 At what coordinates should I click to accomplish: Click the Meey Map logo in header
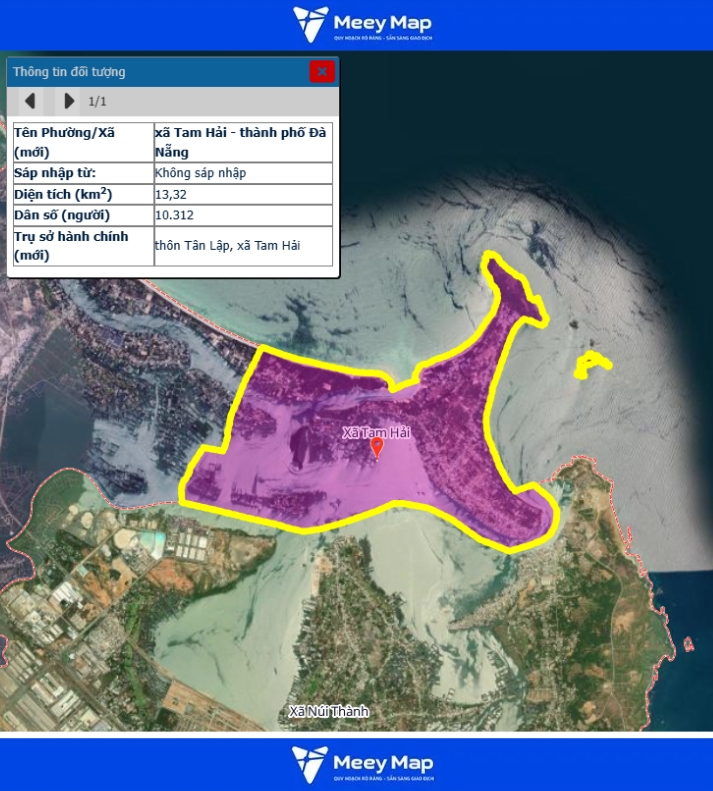tap(362, 25)
